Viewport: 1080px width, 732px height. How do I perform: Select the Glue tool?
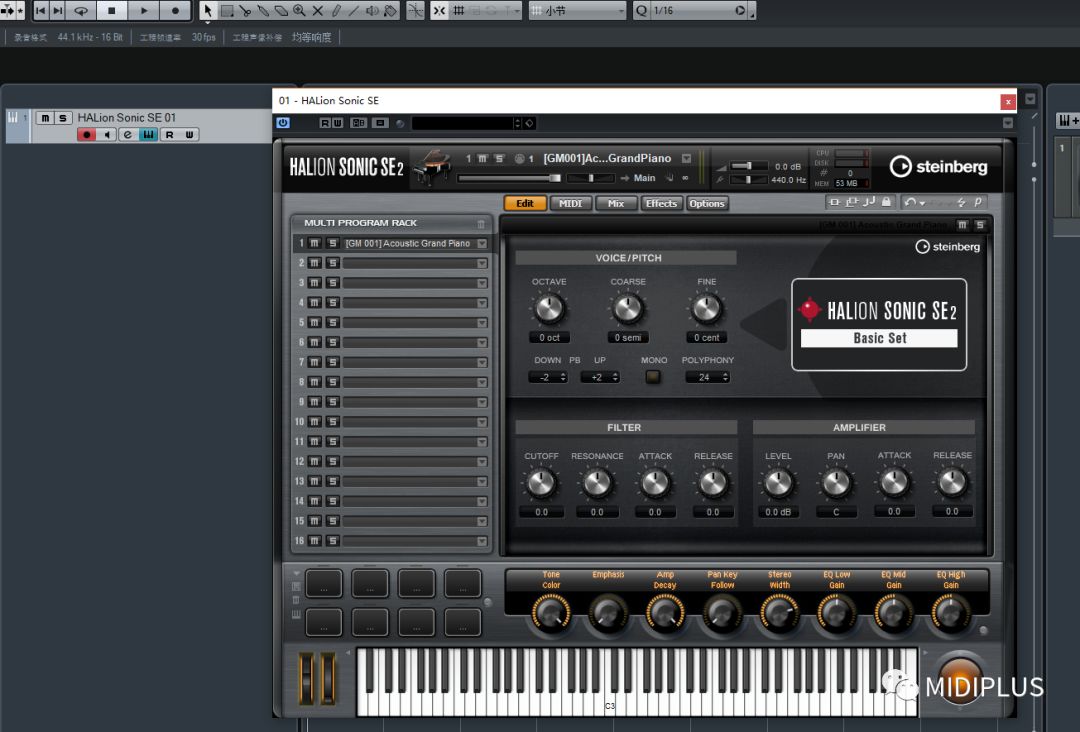pyautogui.click(x=262, y=10)
